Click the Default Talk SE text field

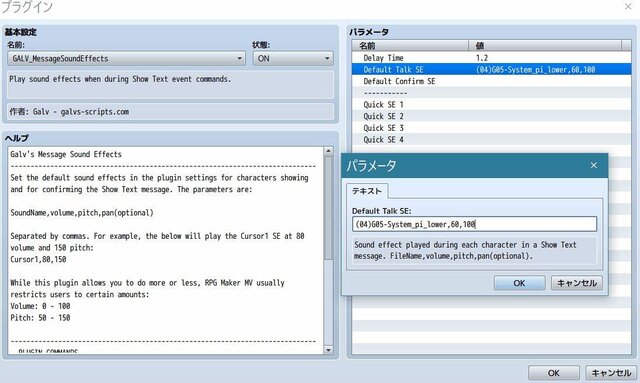pos(474,224)
